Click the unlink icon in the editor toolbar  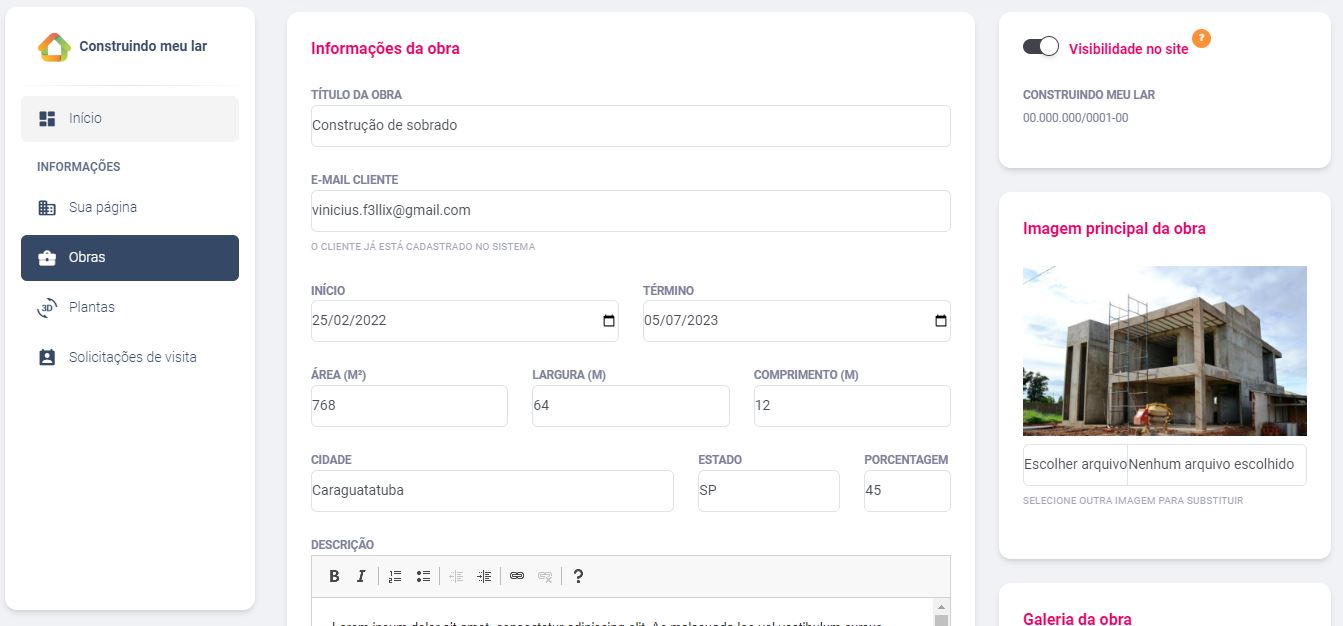[545, 576]
